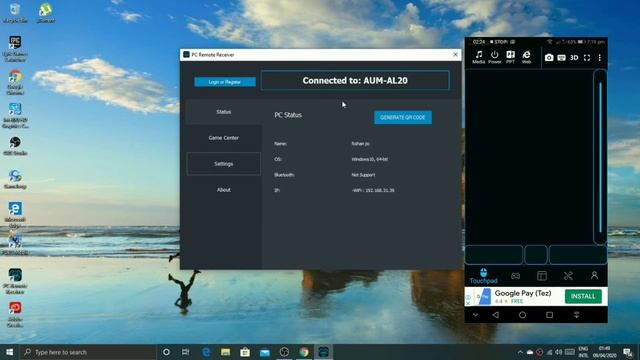This screenshot has width=640, height=360.
Task: Open the volume control in system tray
Action: [559, 352]
